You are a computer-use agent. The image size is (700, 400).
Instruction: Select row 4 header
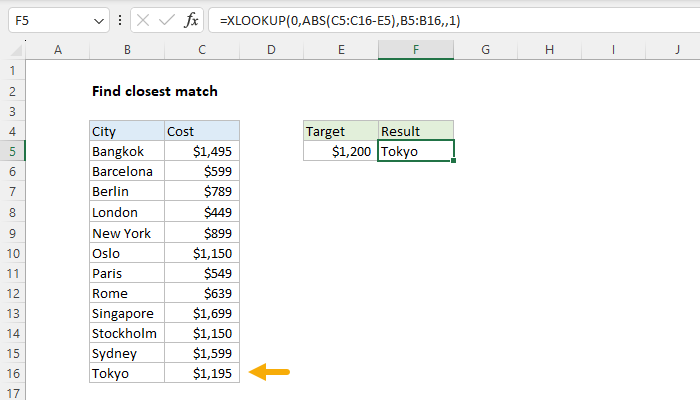[x=12, y=131]
